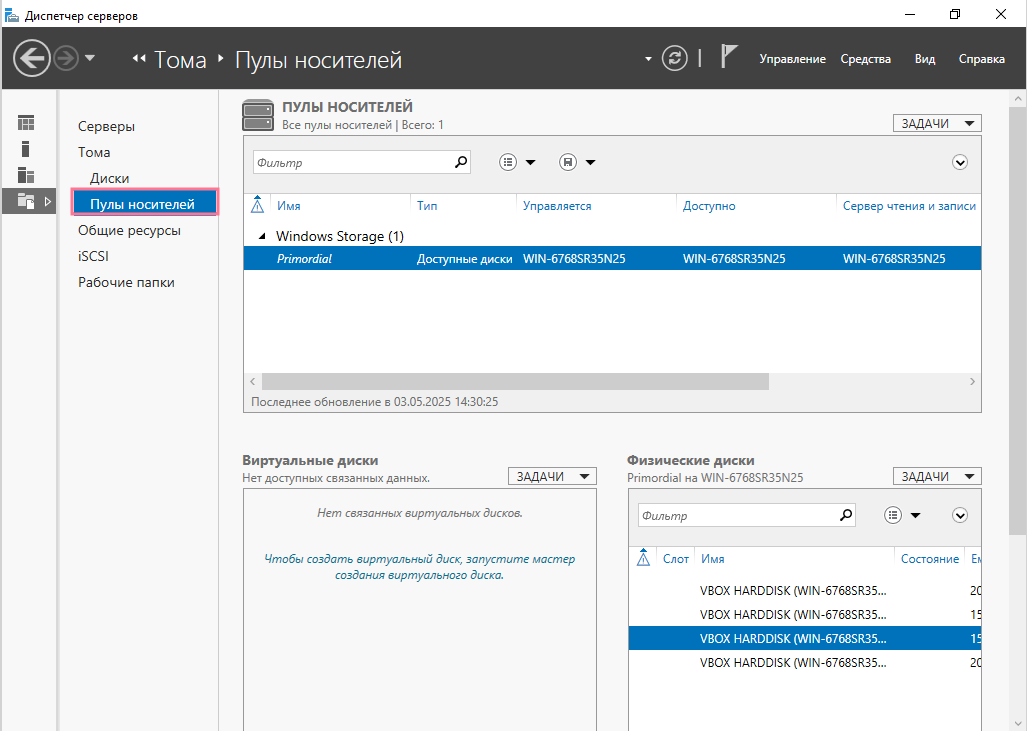Viewport: 1027px width, 731px height.
Task: Click File and Storage Services sidebar icon
Action: point(26,201)
